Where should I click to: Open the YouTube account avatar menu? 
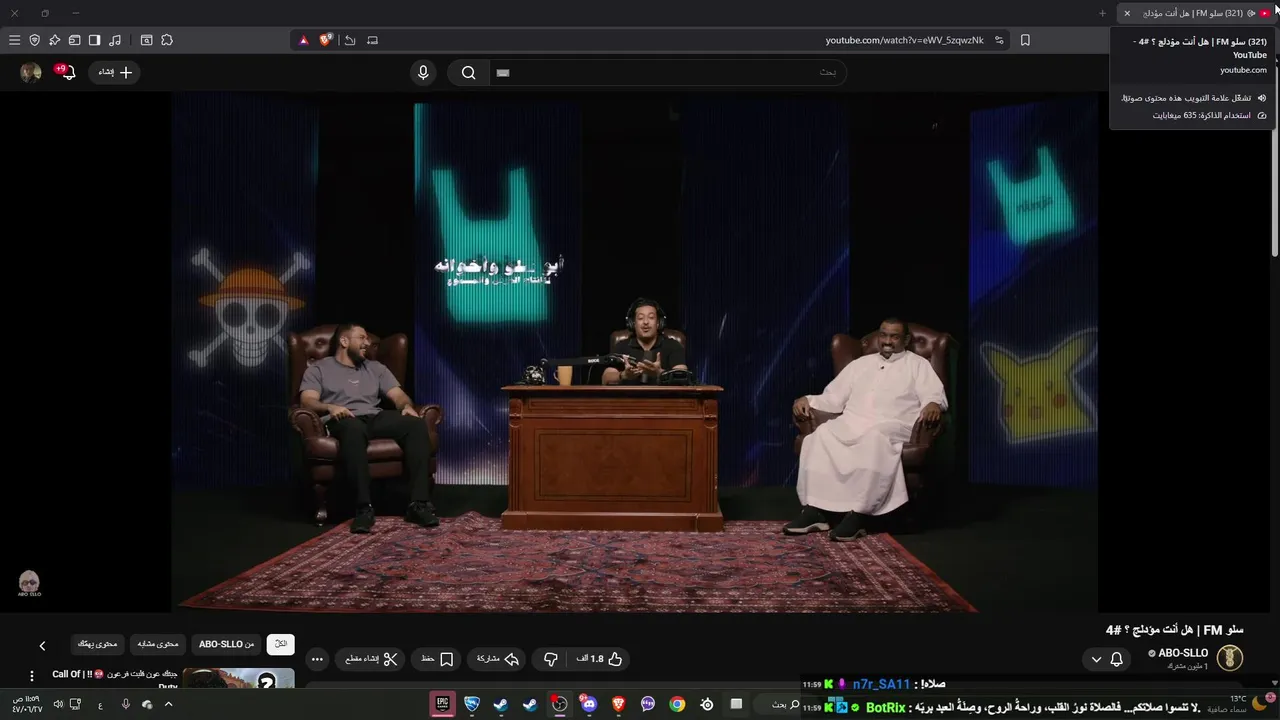point(31,72)
